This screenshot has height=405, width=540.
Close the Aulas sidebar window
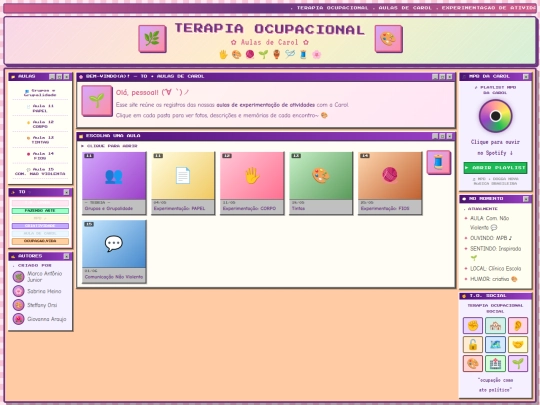coord(66,76)
